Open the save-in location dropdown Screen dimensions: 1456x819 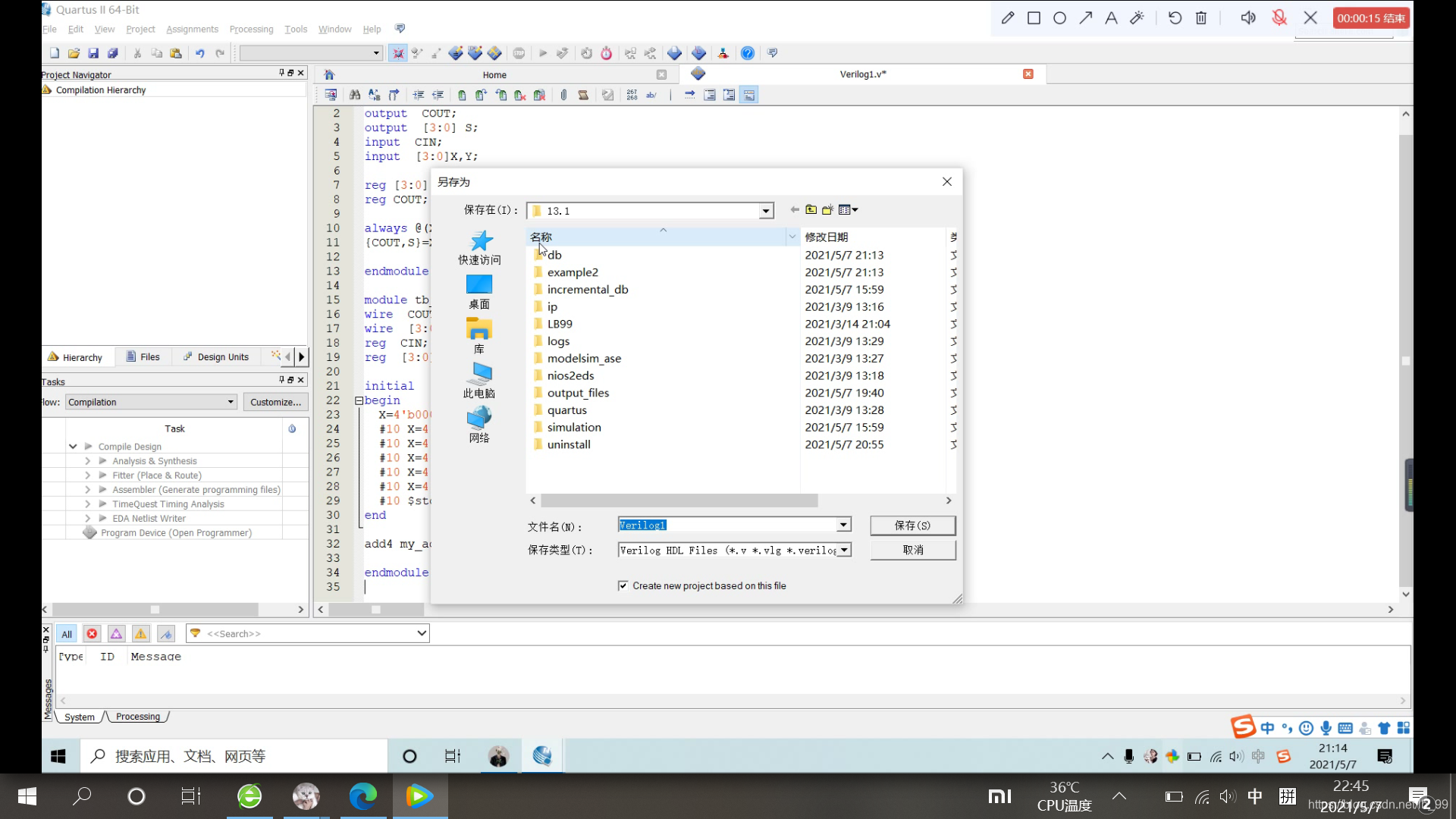click(766, 211)
